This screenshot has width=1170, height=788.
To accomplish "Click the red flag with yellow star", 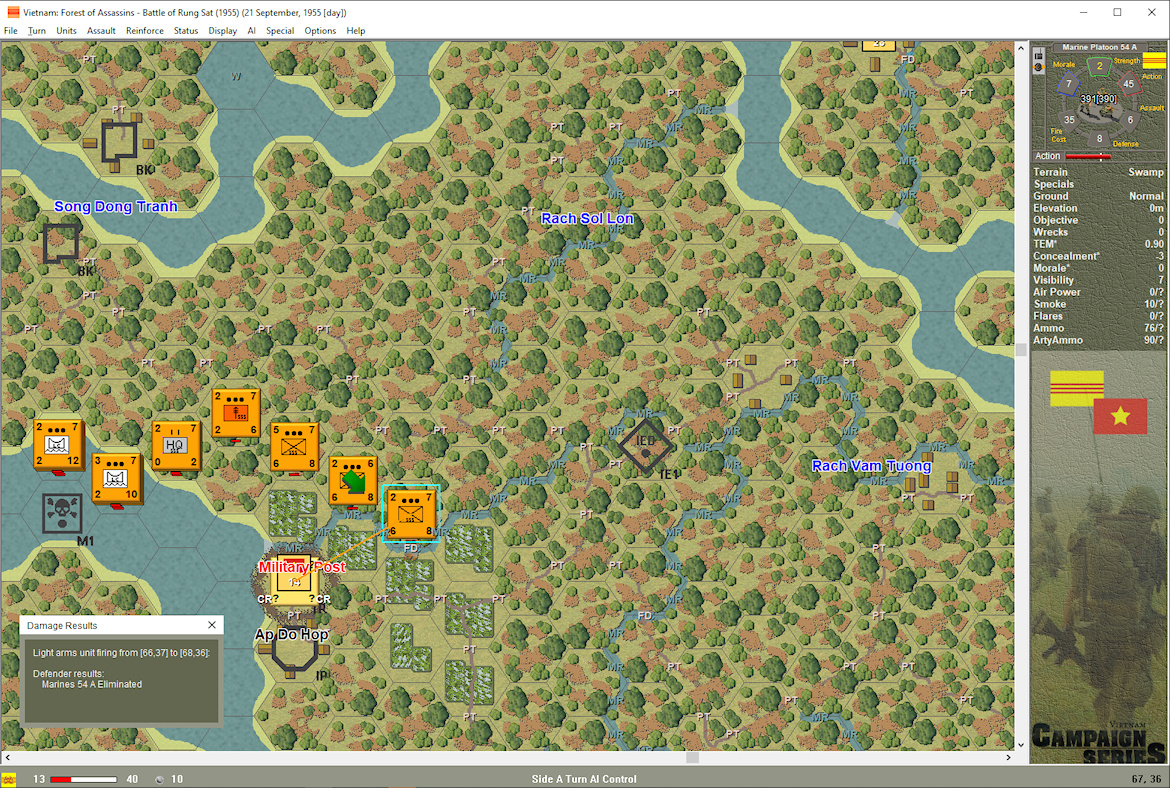I will (1120, 416).
